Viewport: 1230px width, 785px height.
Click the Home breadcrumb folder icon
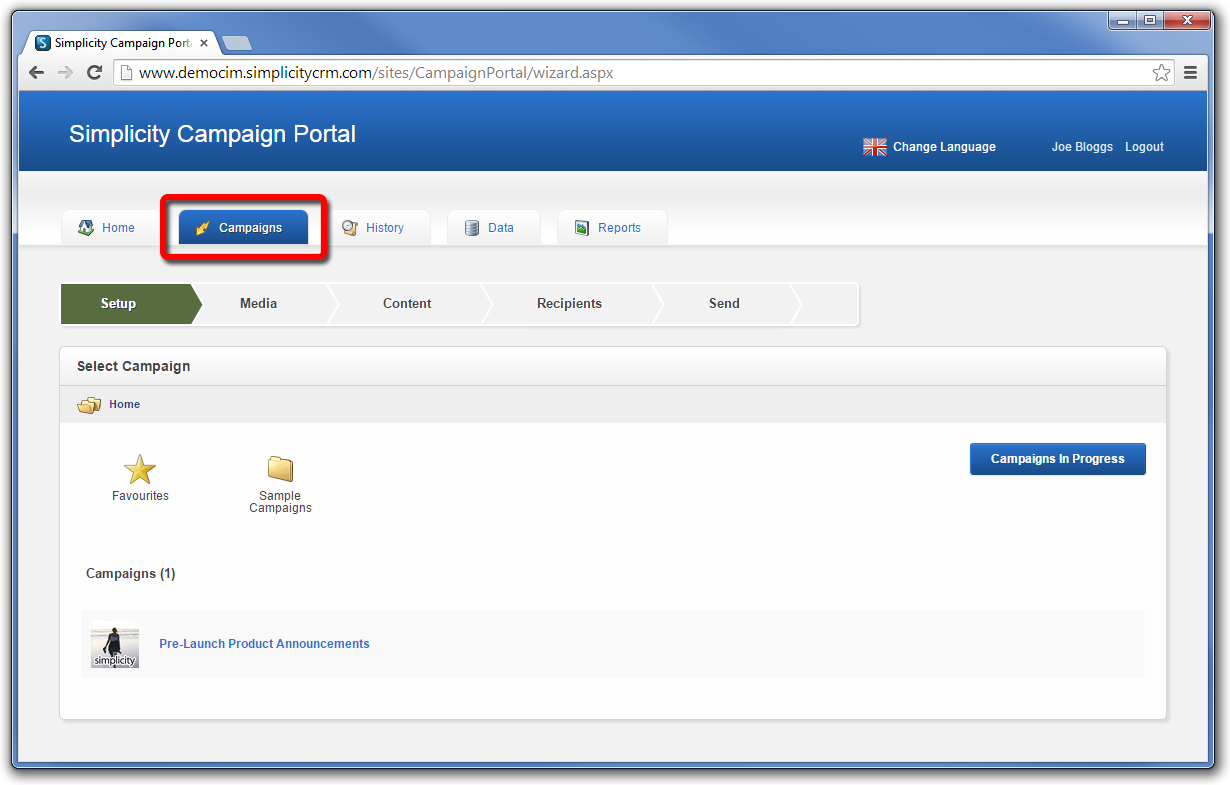pos(89,405)
